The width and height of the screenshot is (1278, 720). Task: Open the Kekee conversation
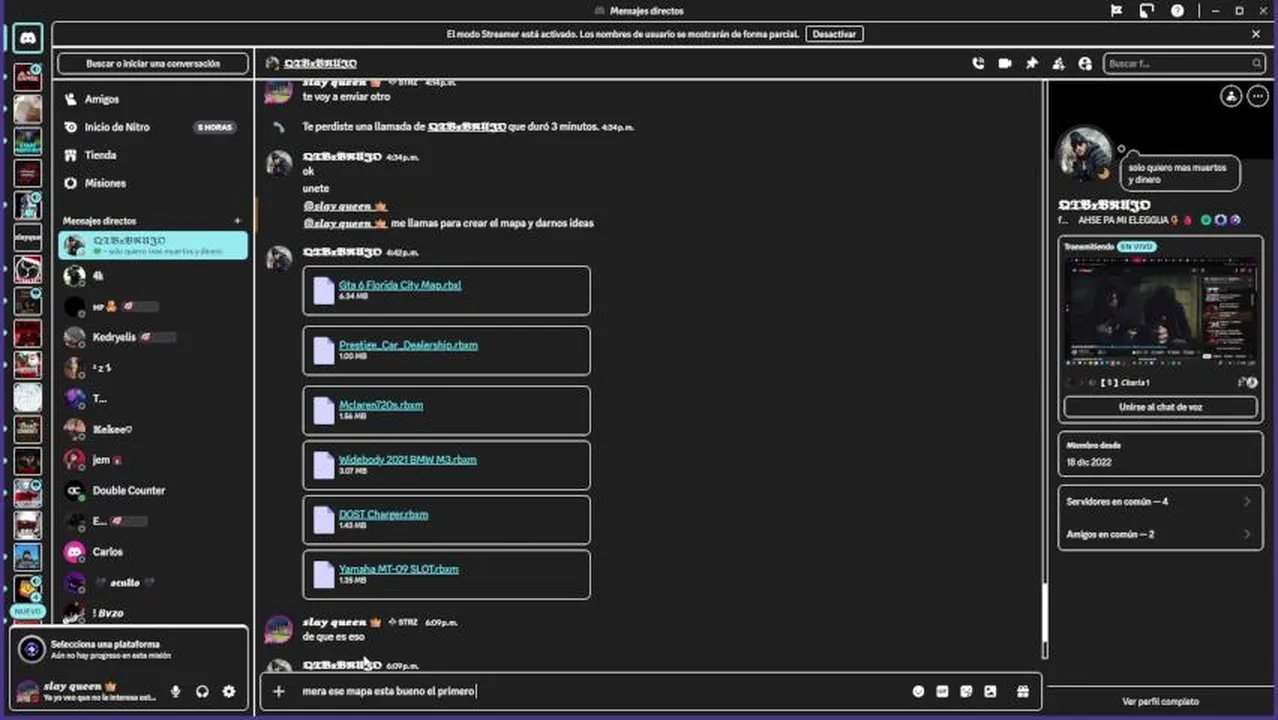pyautogui.click(x=152, y=429)
